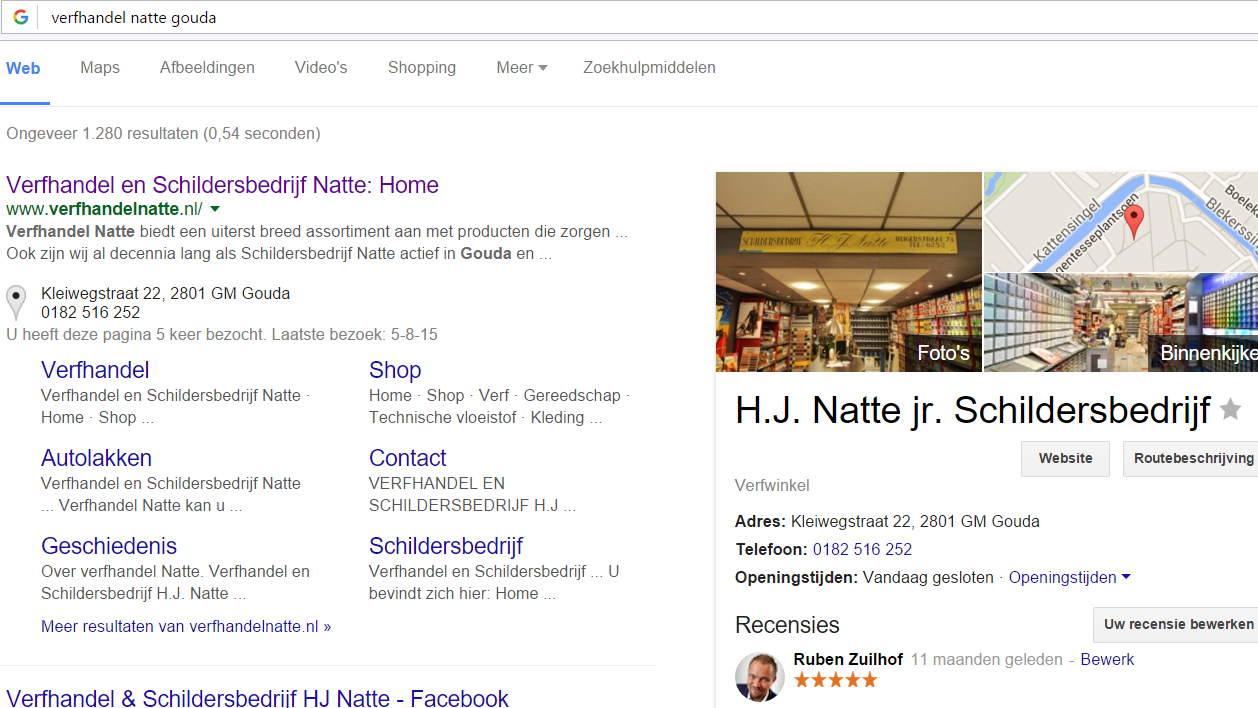The width and height of the screenshot is (1258, 708).
Task: Open Zoekhulpmiddelen search tools
Action: pyautogui.click(x=650, y=68)
